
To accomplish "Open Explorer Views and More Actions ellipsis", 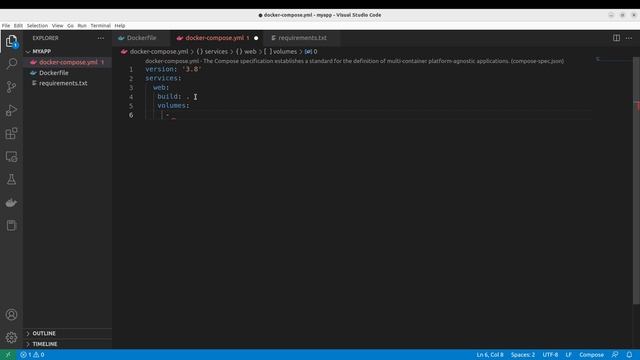I will click(x=101, y=38).
